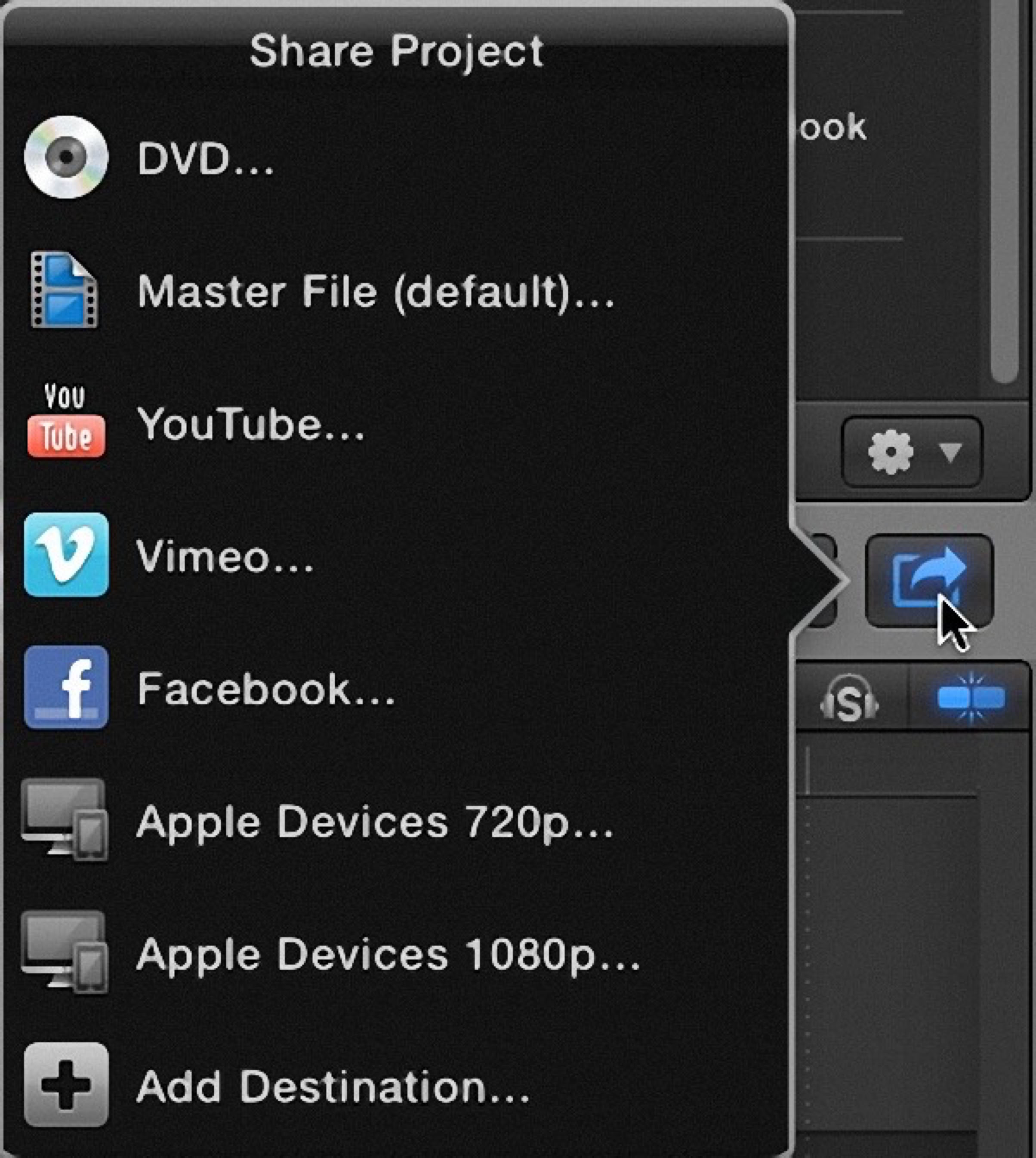Click the Facebook logo icon
This screenshot has width=1036, height=1158.
click(x=66, y=687)
